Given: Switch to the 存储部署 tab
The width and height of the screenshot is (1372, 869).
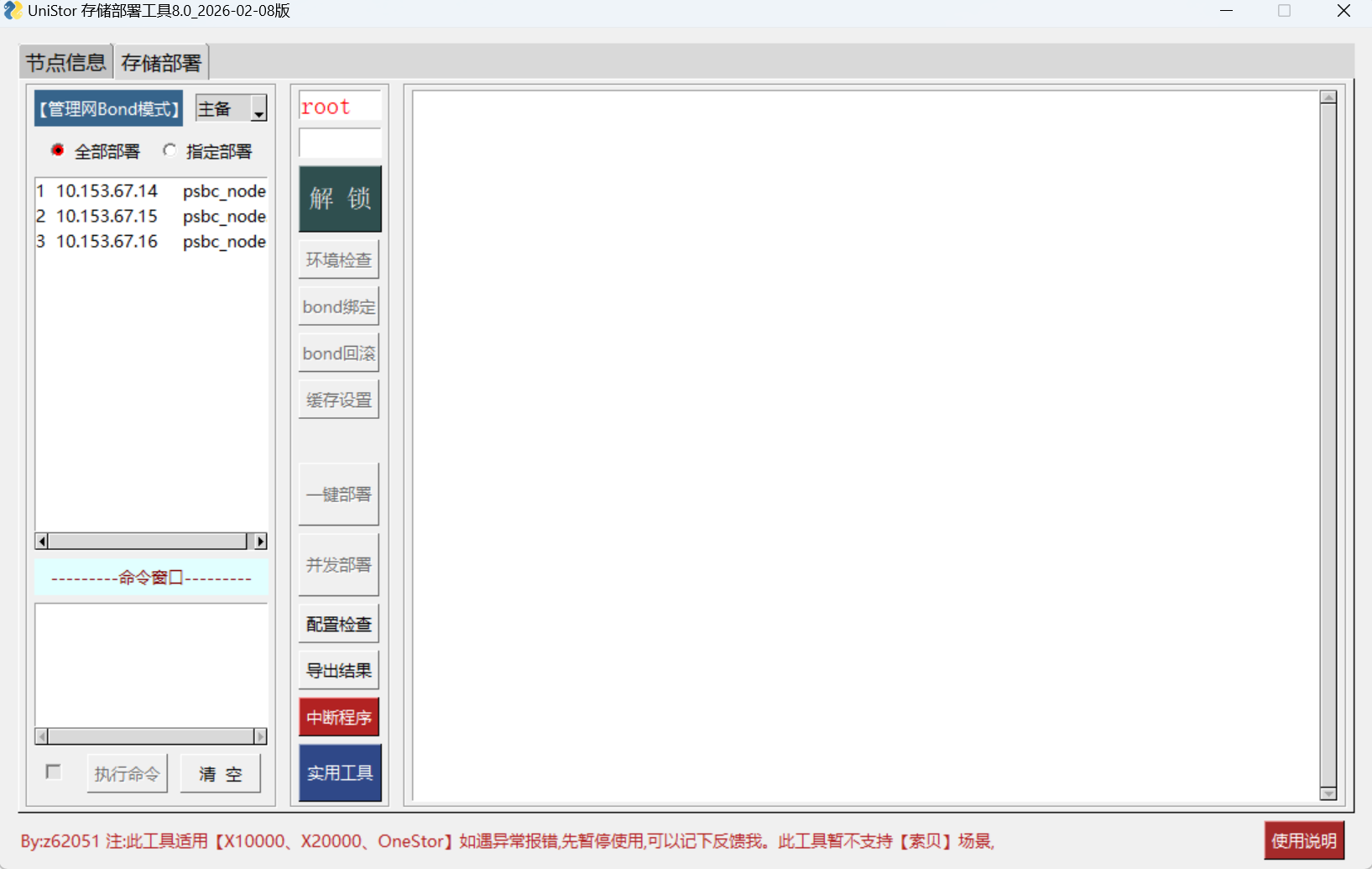Looking at the screenshot, I should coord(161,63).
